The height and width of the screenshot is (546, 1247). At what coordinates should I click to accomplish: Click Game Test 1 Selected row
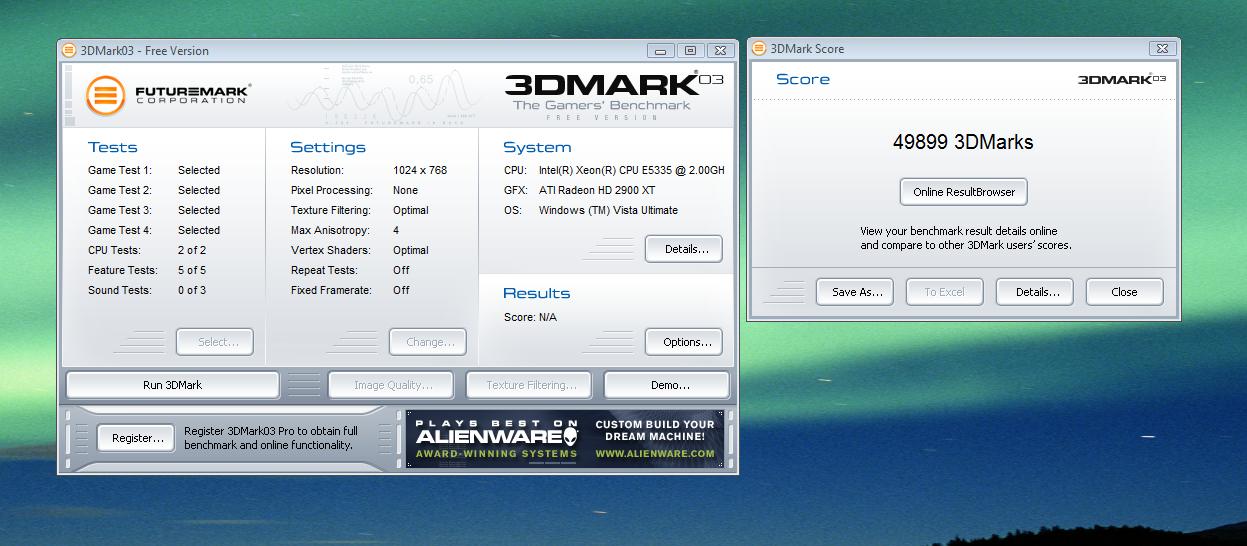pyautogui.click(x=154, y=170)
